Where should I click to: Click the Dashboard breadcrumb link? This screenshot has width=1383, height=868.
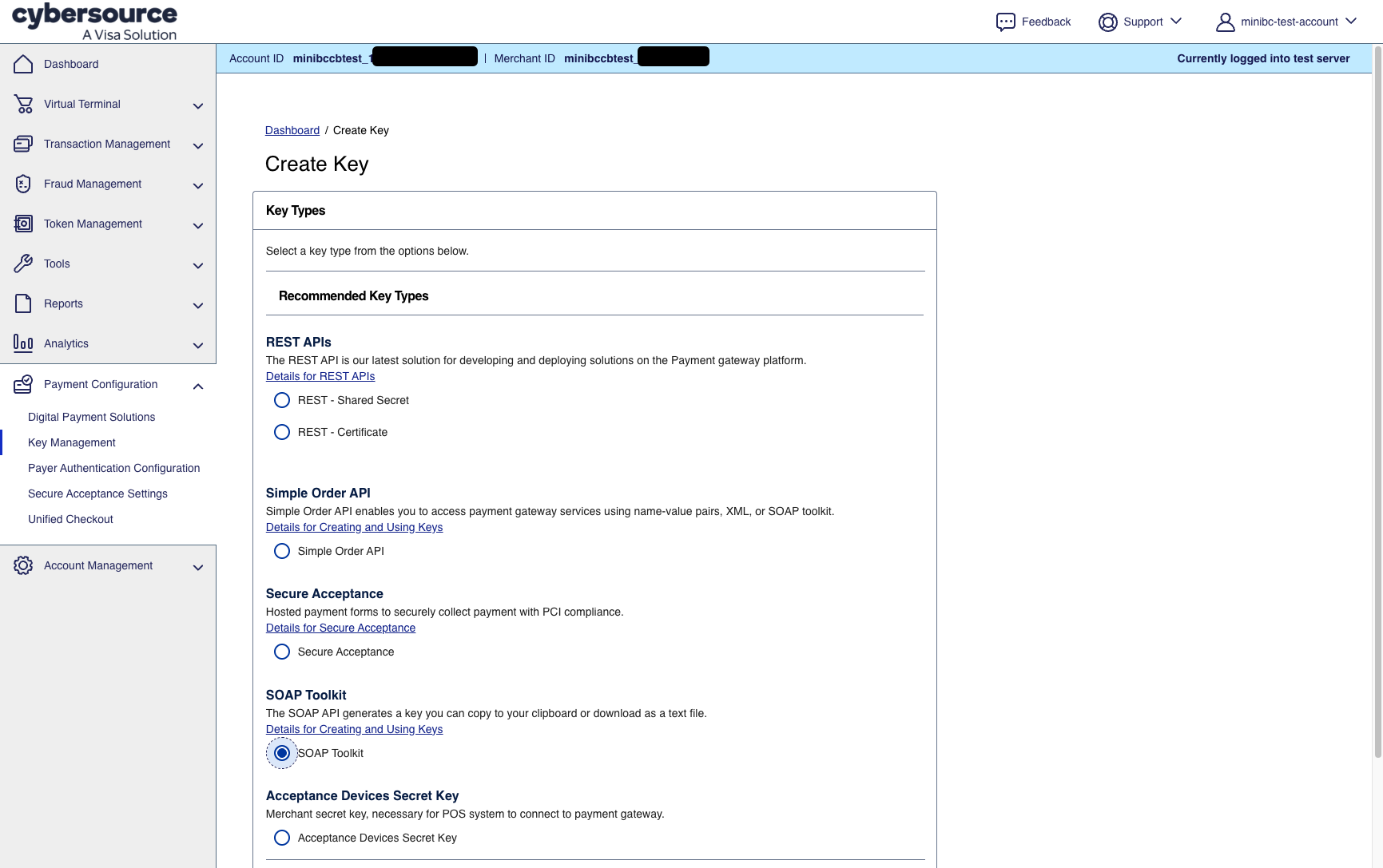292,130
